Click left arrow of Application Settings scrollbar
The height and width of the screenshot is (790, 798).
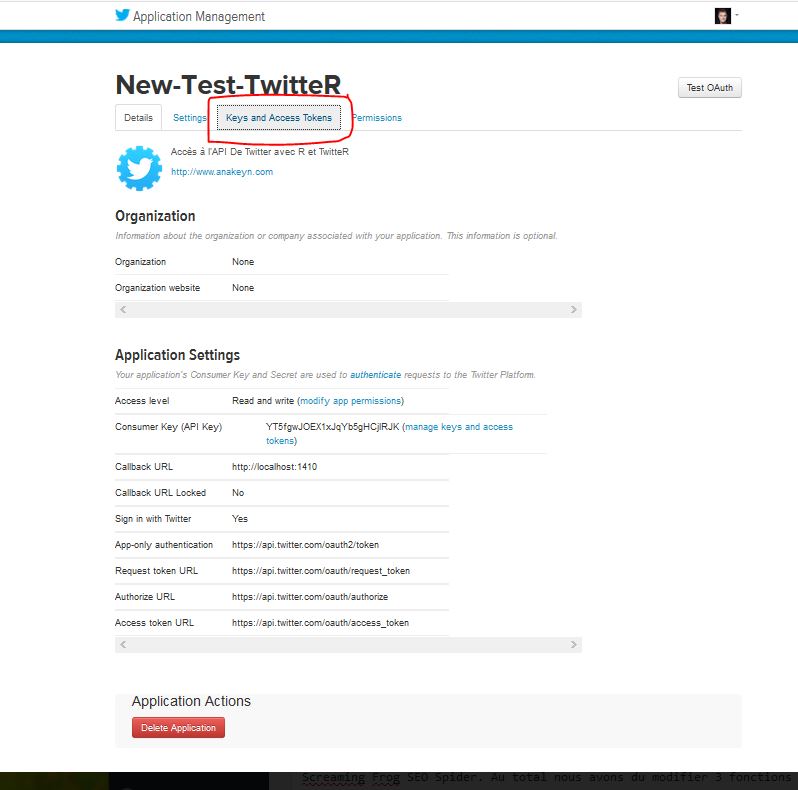(123, 644)
